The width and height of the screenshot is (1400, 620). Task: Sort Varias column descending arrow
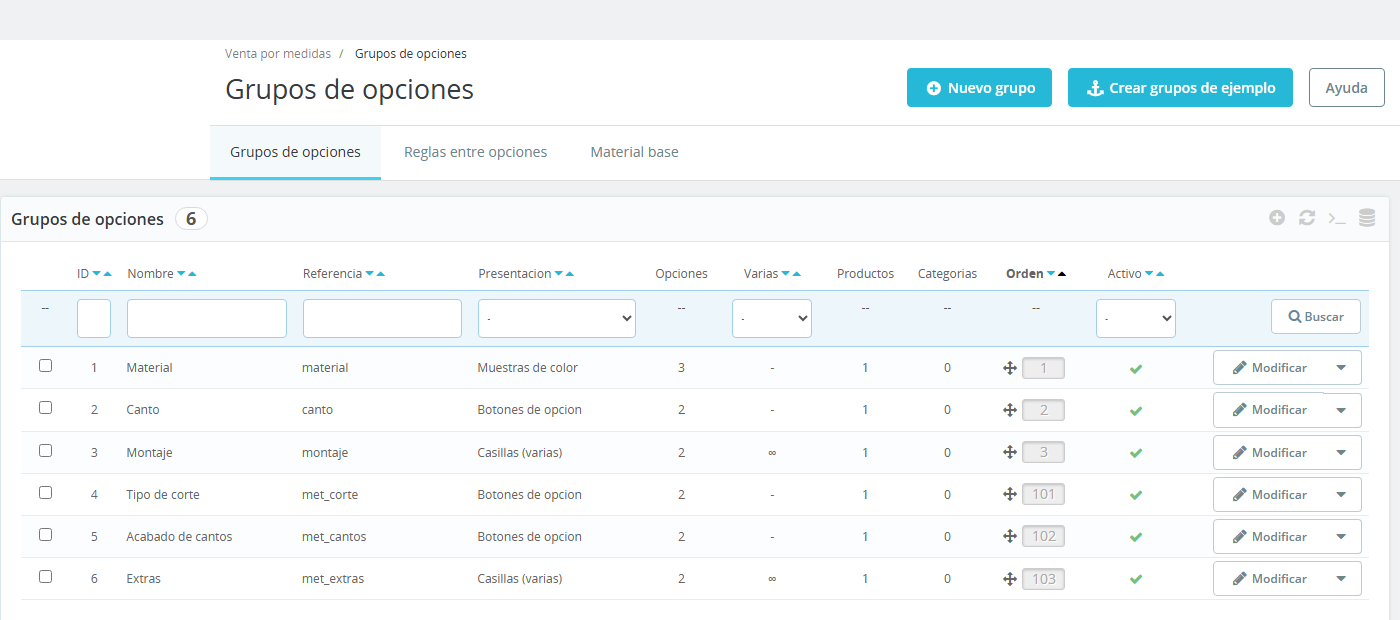tap(785, 274)
